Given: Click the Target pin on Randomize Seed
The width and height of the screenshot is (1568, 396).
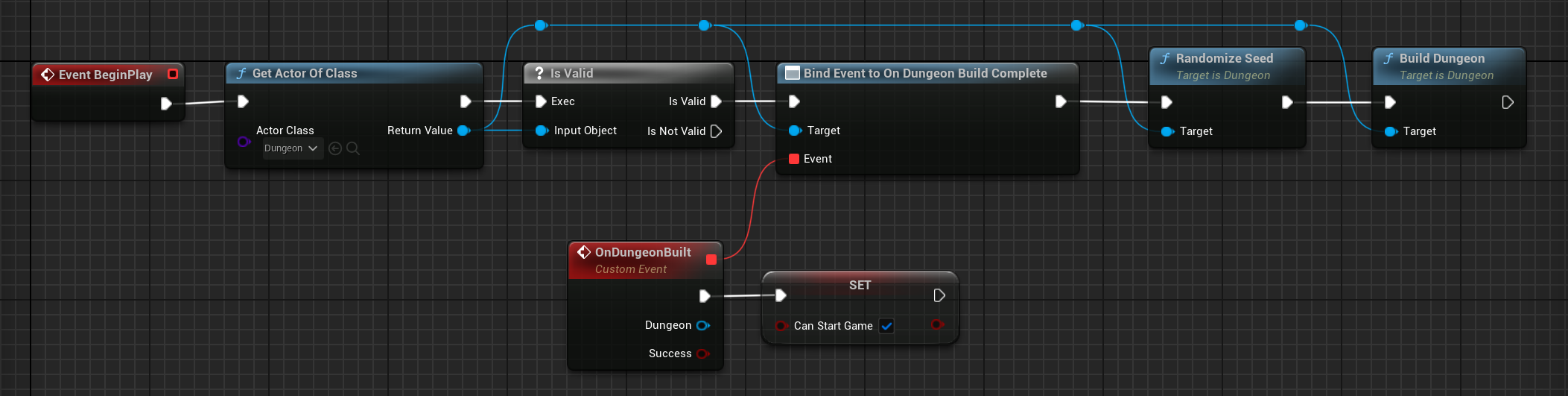Looking at the screenshot, I should coord(1167,131).
